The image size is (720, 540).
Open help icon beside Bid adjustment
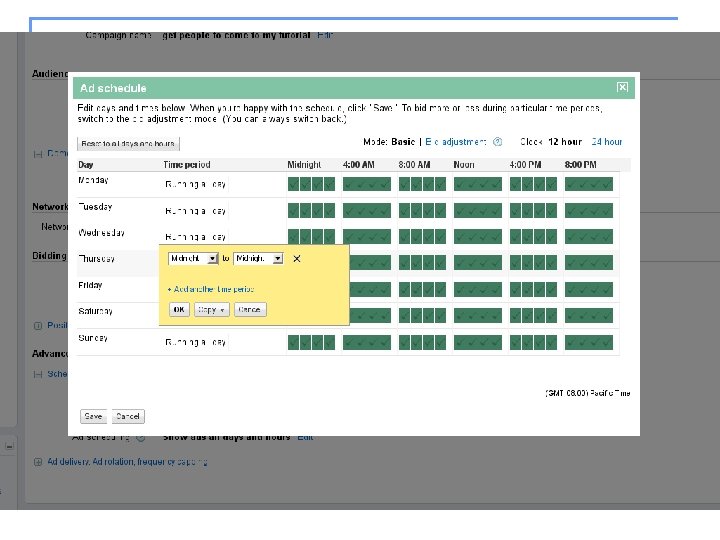coord(497,142)
